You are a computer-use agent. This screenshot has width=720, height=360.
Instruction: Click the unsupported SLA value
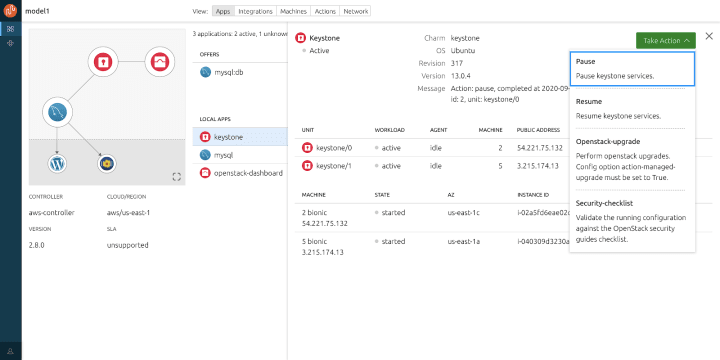(128, 245)
